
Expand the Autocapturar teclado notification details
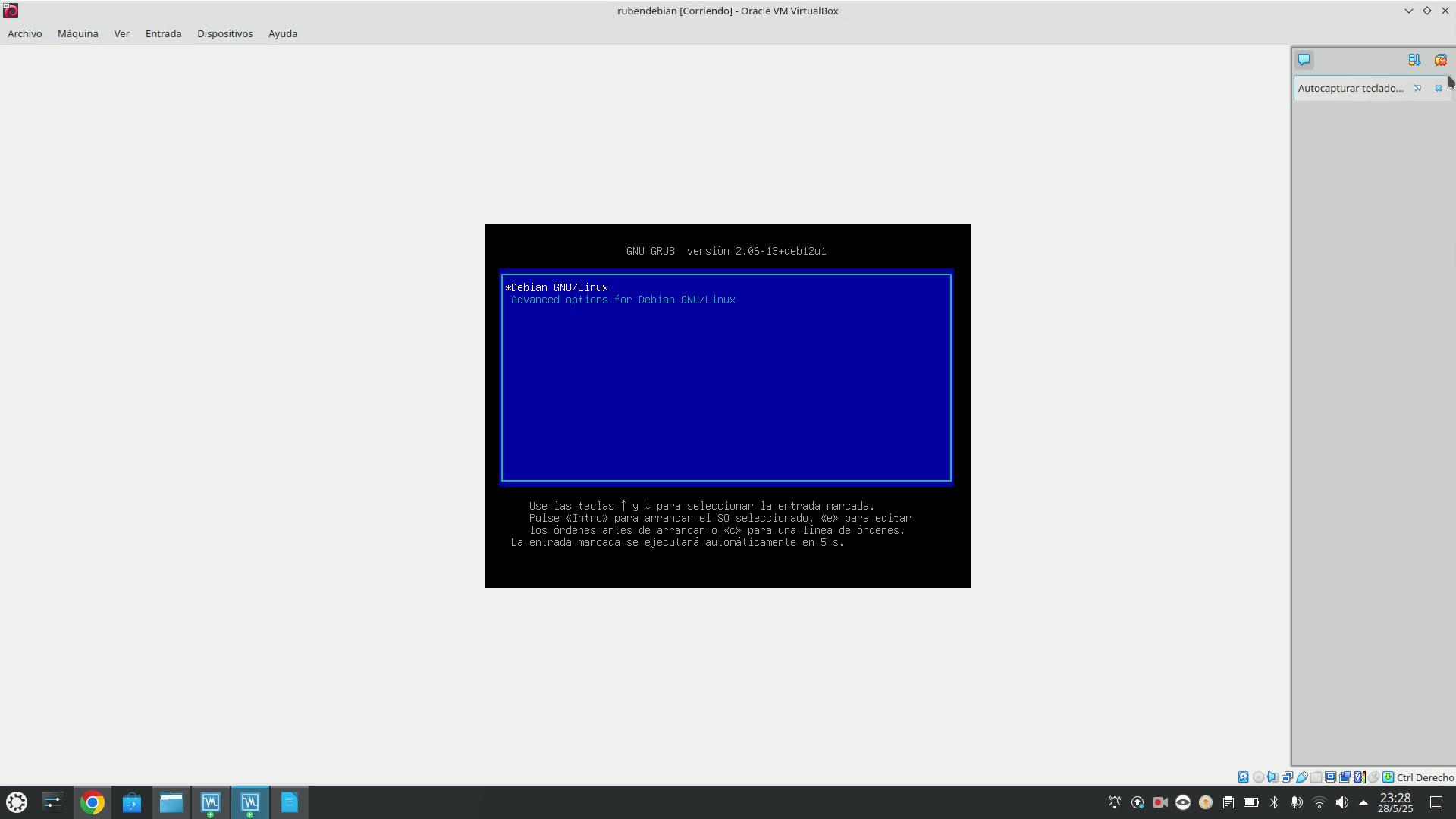(x=1417, y=89)
